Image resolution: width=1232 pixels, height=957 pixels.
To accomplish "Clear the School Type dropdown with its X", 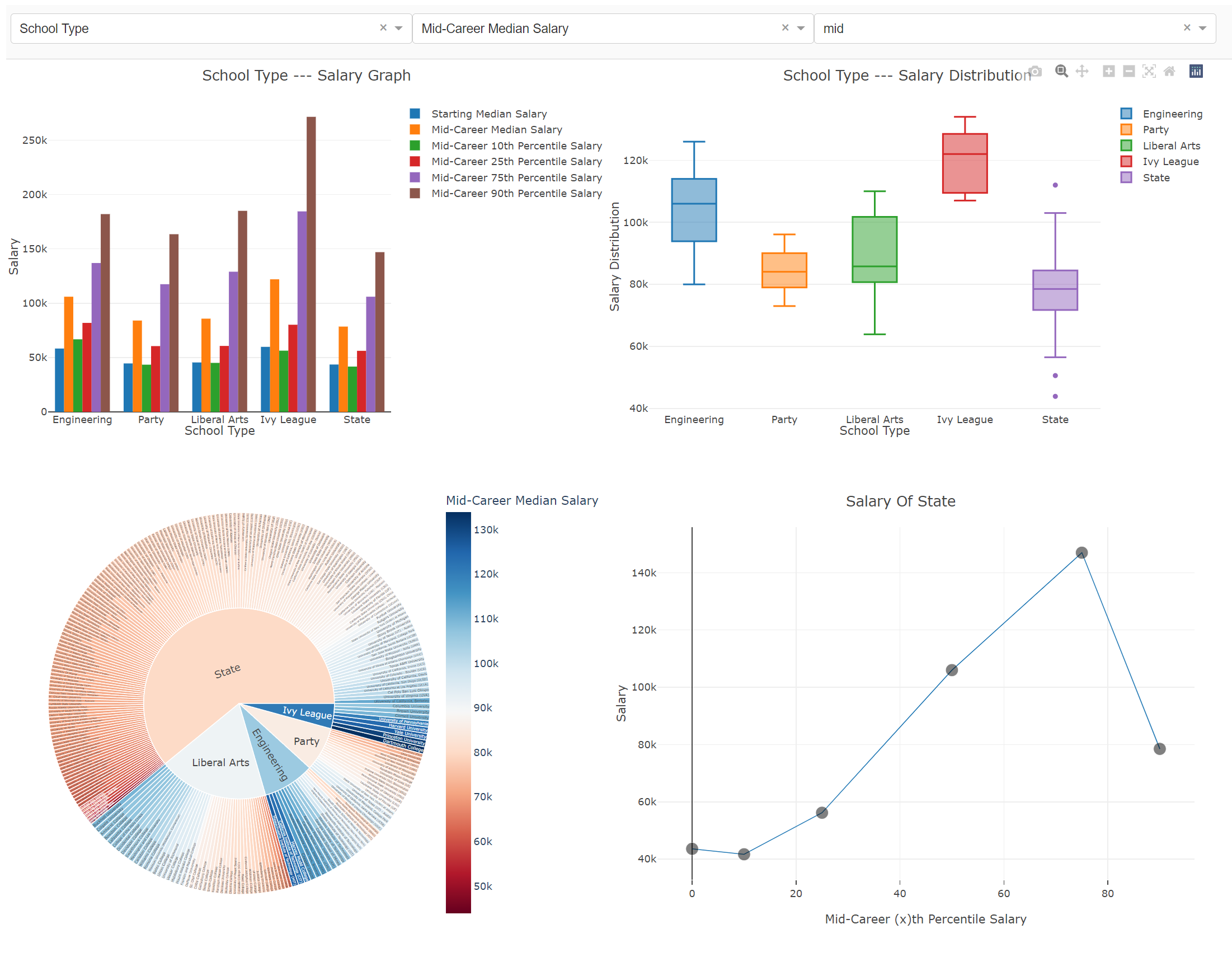I will point(383,27).
